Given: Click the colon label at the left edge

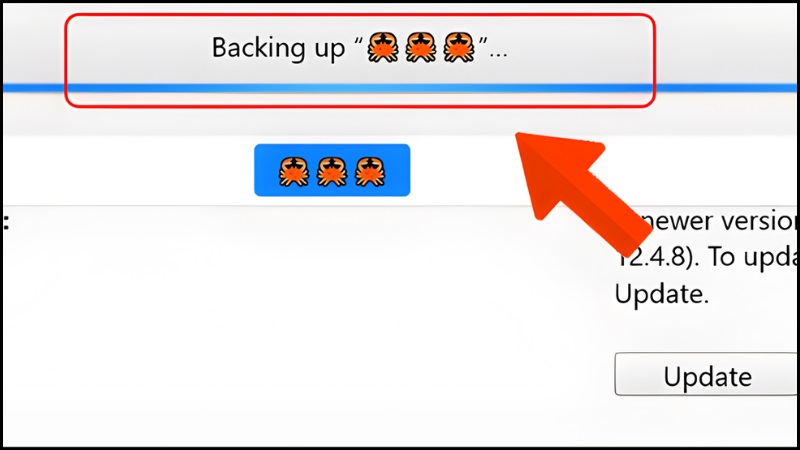Looking at the screenshot, I should pyautogui.click(x=6, y=222).
